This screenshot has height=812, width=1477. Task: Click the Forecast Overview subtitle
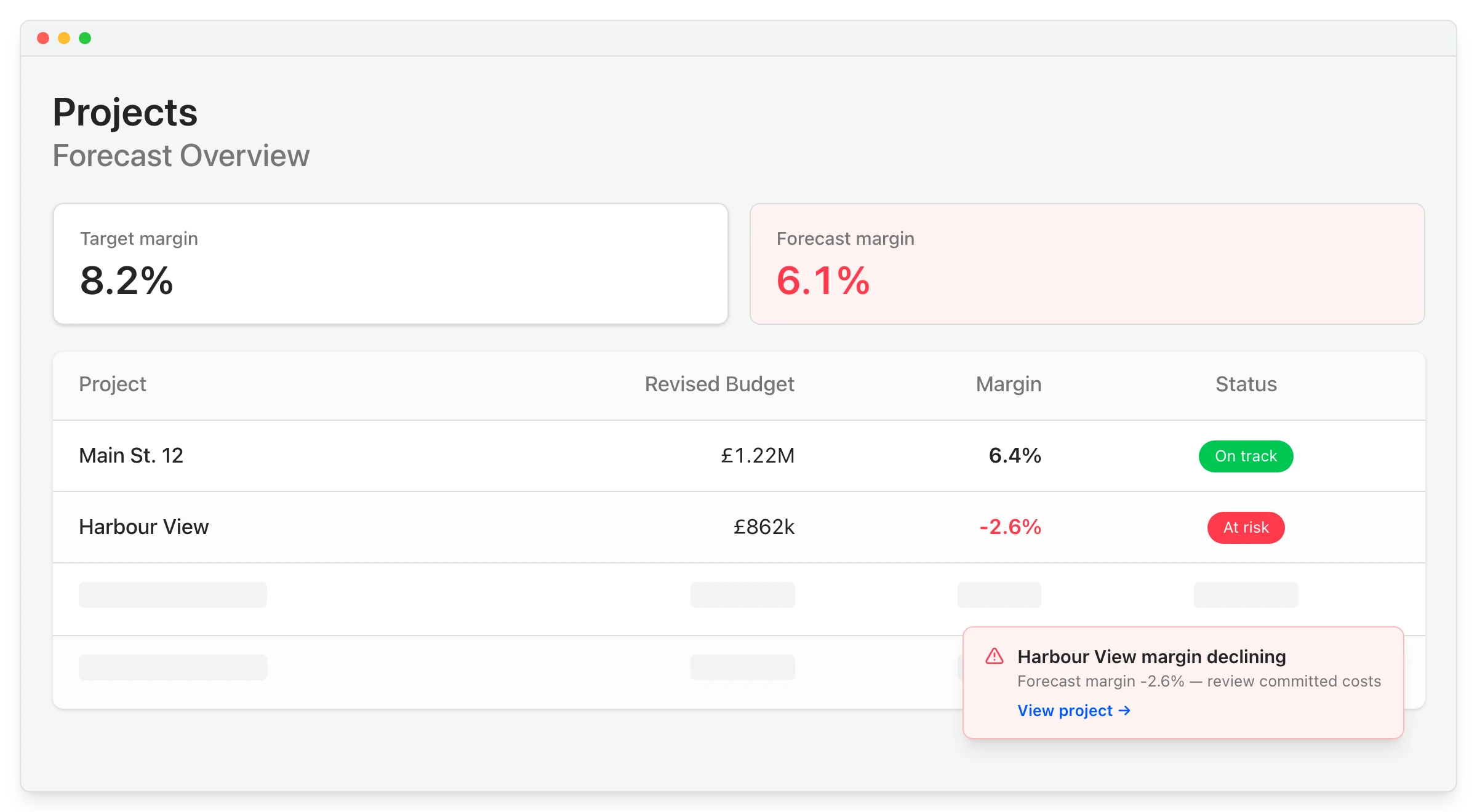181,156
